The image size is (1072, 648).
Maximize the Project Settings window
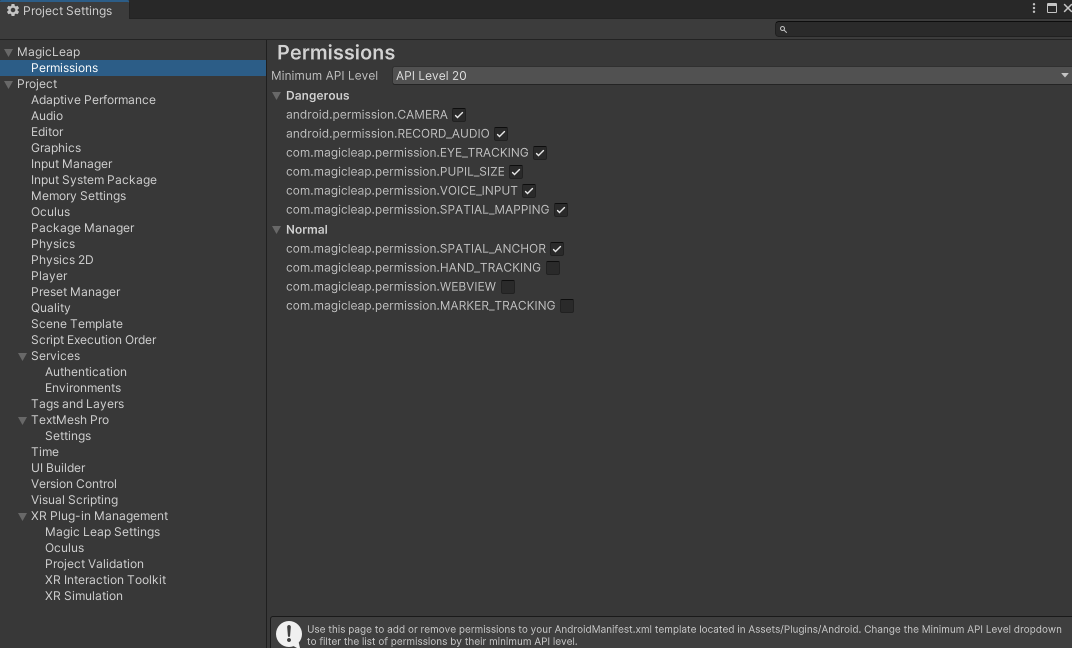(1052, 8)
